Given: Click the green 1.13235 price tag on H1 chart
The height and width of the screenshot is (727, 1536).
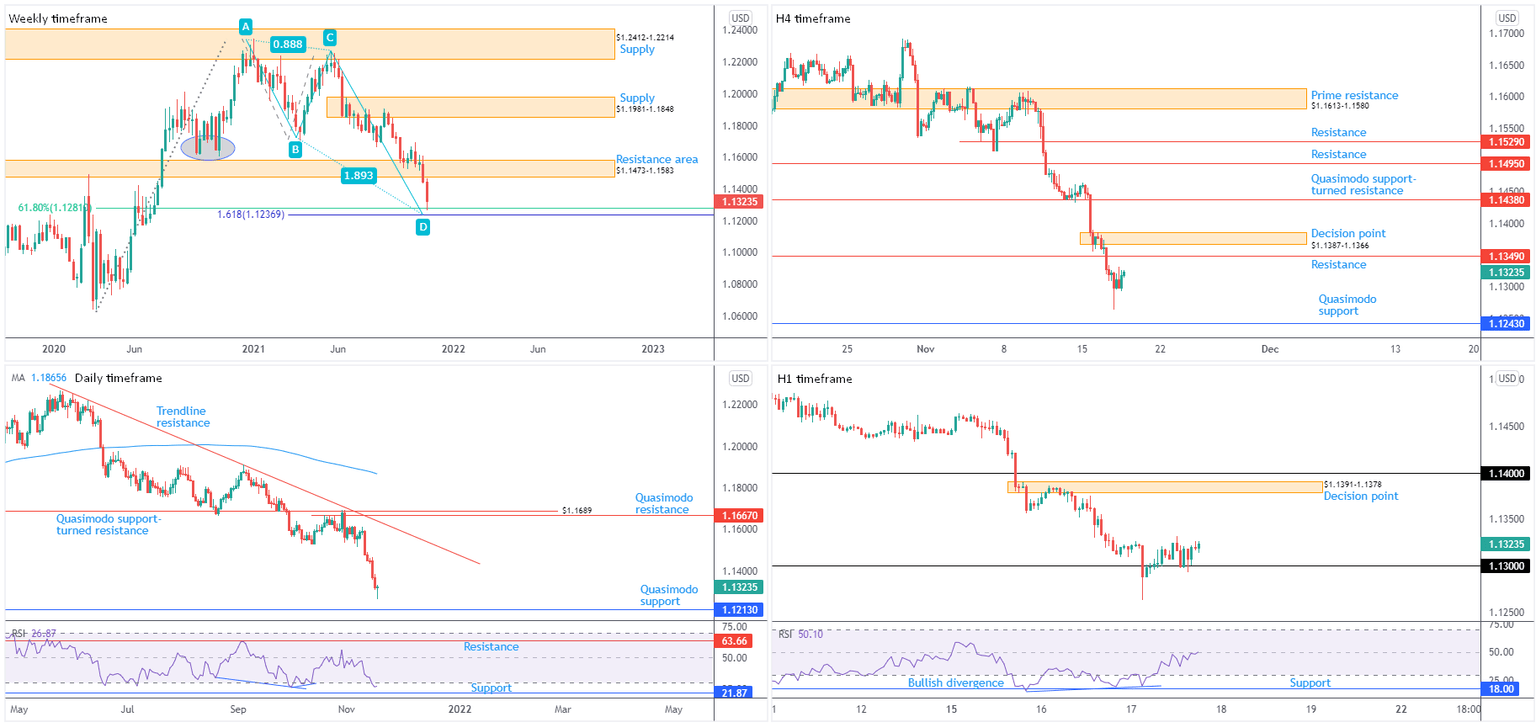Looking at the screenshot, I should [x=1505, y=544].
